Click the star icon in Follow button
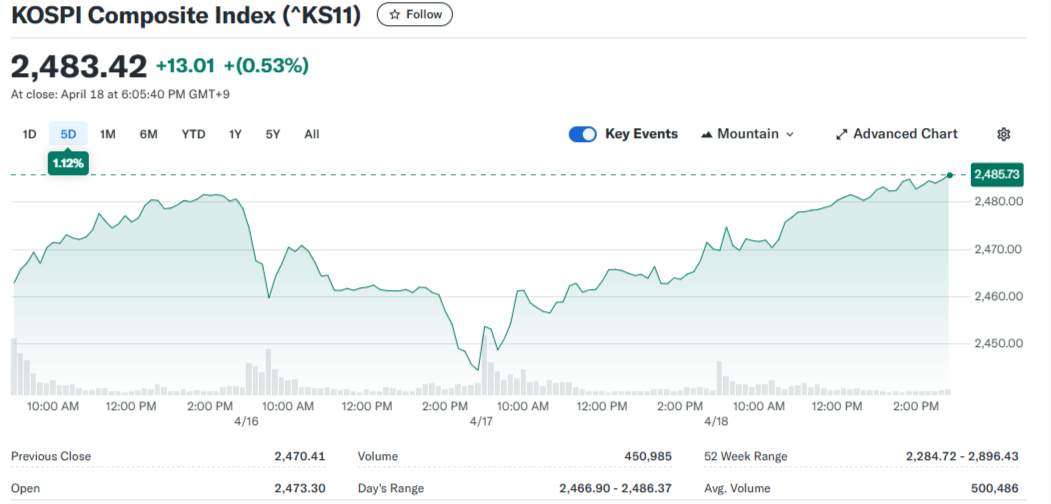 coord(395,14)
